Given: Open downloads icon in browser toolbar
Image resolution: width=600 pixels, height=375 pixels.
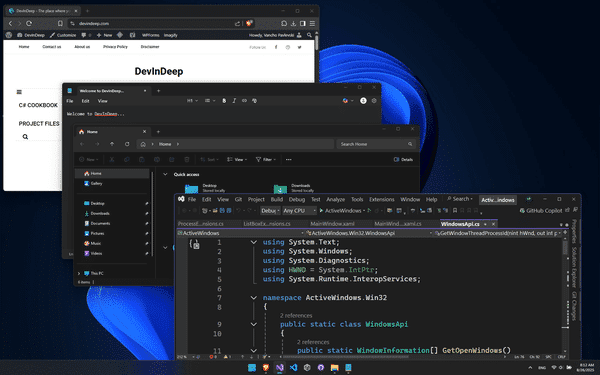Looking at the screenshot, I should click(293, 23).
